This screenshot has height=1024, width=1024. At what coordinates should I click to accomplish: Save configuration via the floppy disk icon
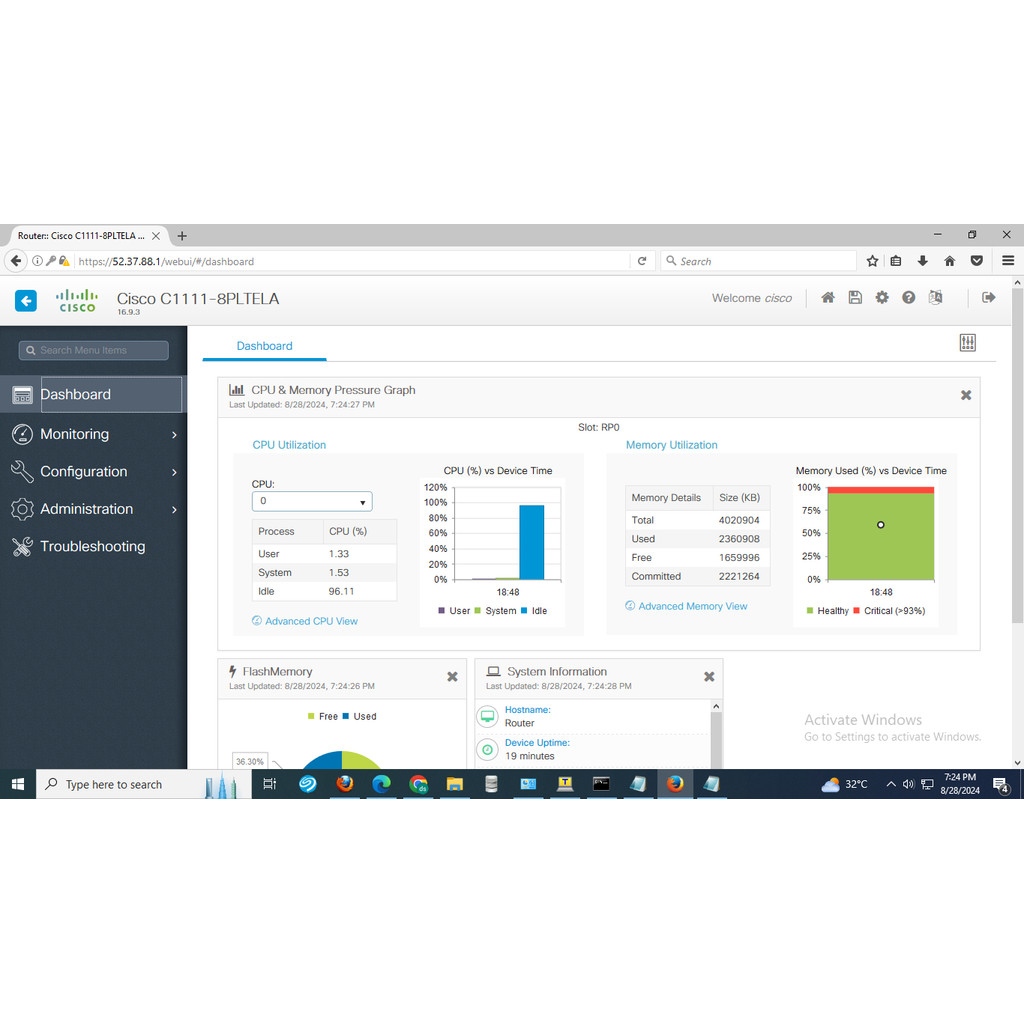click(x=855, y=298)
